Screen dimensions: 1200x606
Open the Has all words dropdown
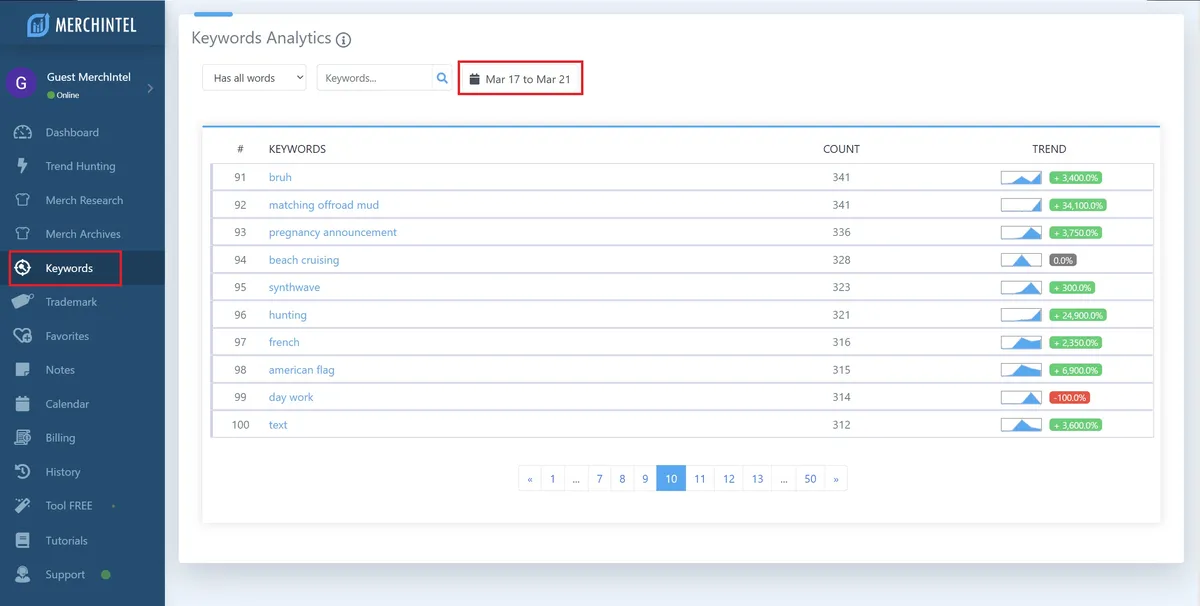tap(253, 77)
